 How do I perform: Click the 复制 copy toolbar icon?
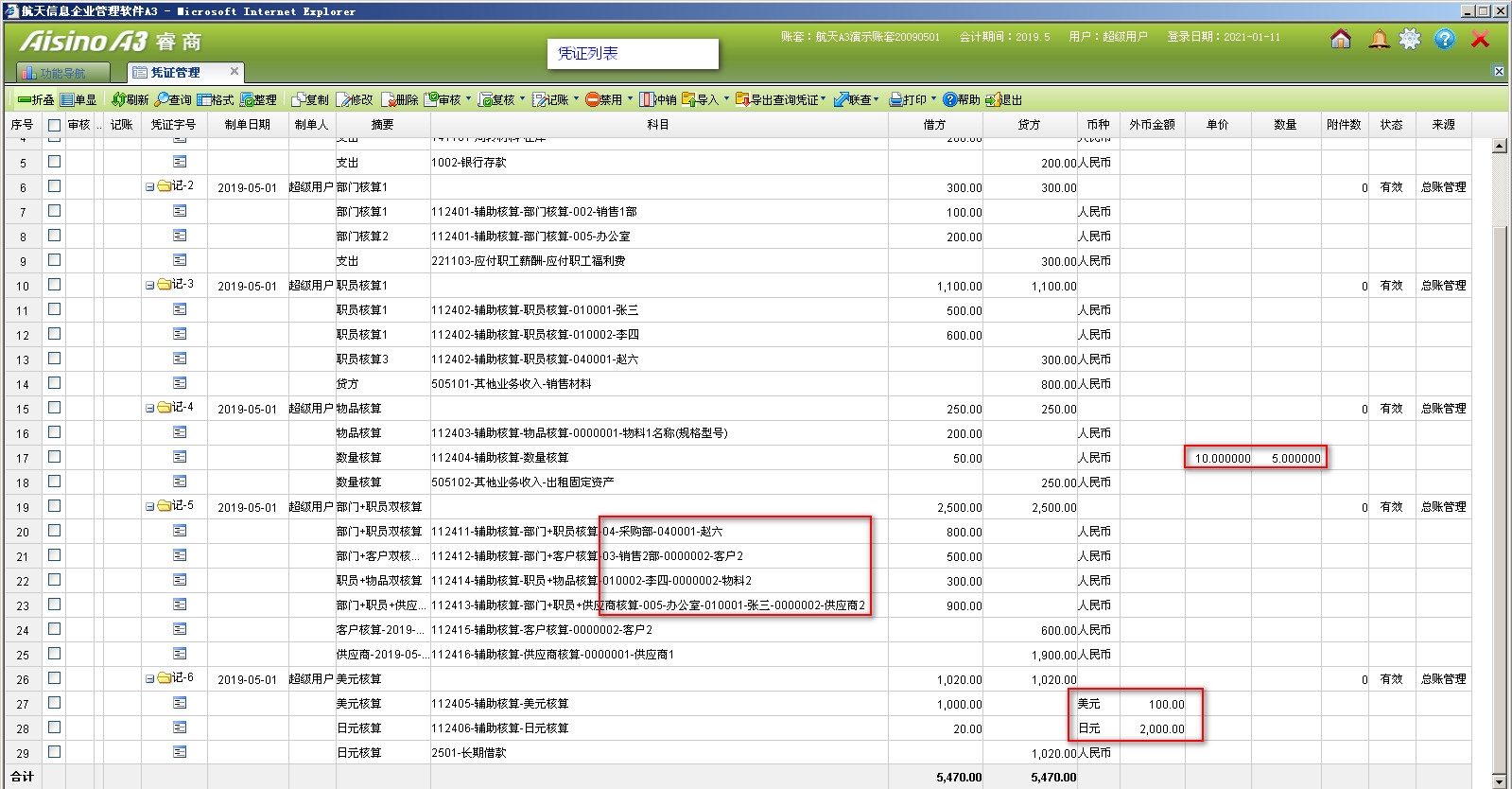(298, 99)
